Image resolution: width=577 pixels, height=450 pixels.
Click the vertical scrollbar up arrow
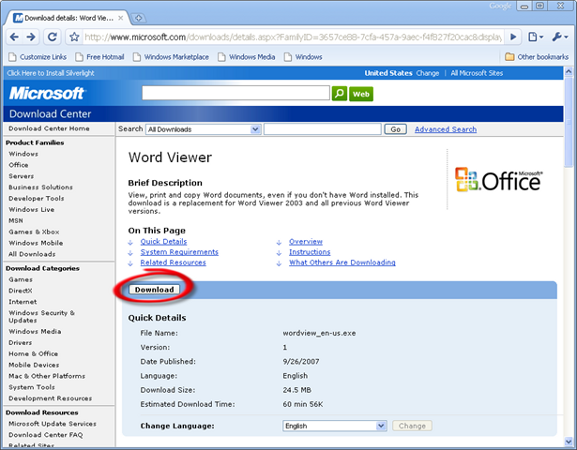pyautogui.click(x=569, y=71)
